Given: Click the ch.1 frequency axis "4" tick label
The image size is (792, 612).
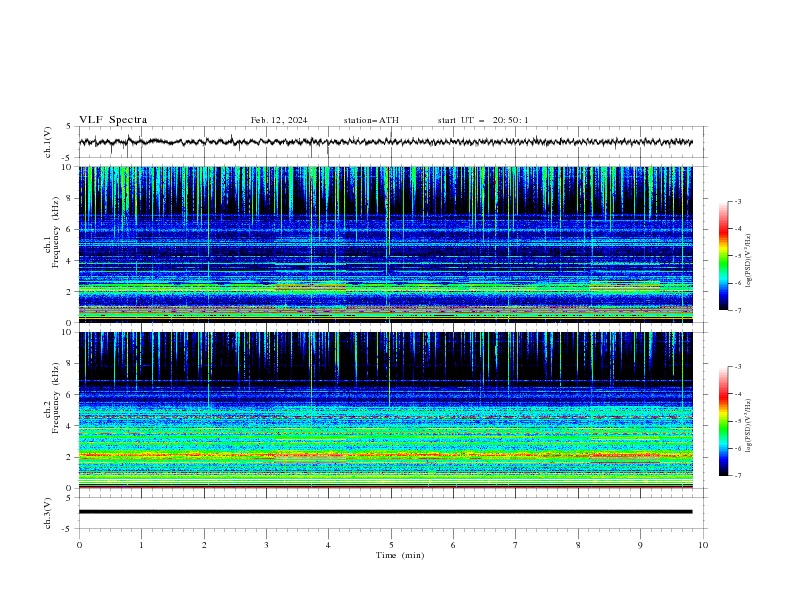Looking at the screenshot, I should [70, 261].
